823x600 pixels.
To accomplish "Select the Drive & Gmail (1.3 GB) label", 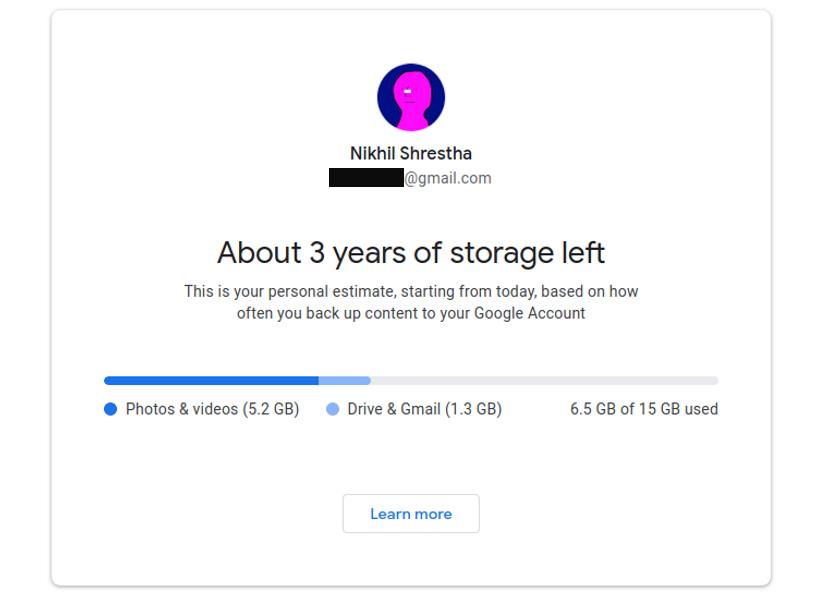I will [424, 409].
